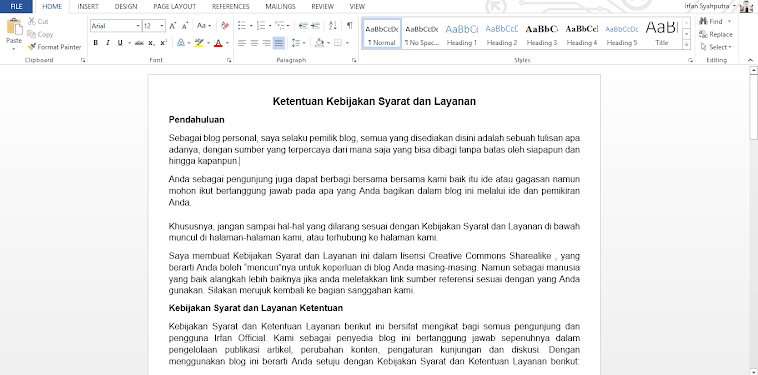Screen dimensions: 758x375
Task: Set font color with red A
Action: (218, 43)
